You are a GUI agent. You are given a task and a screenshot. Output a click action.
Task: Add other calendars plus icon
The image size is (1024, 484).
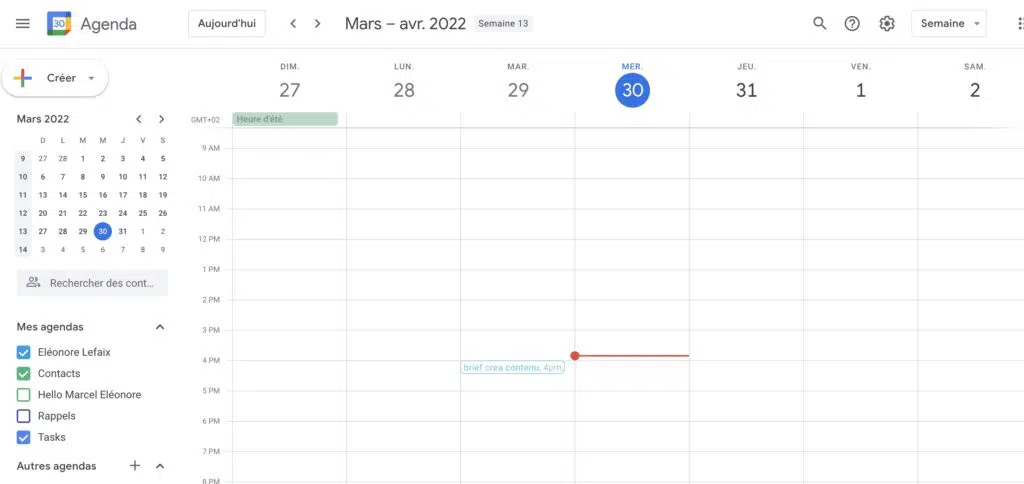point(135,466)
